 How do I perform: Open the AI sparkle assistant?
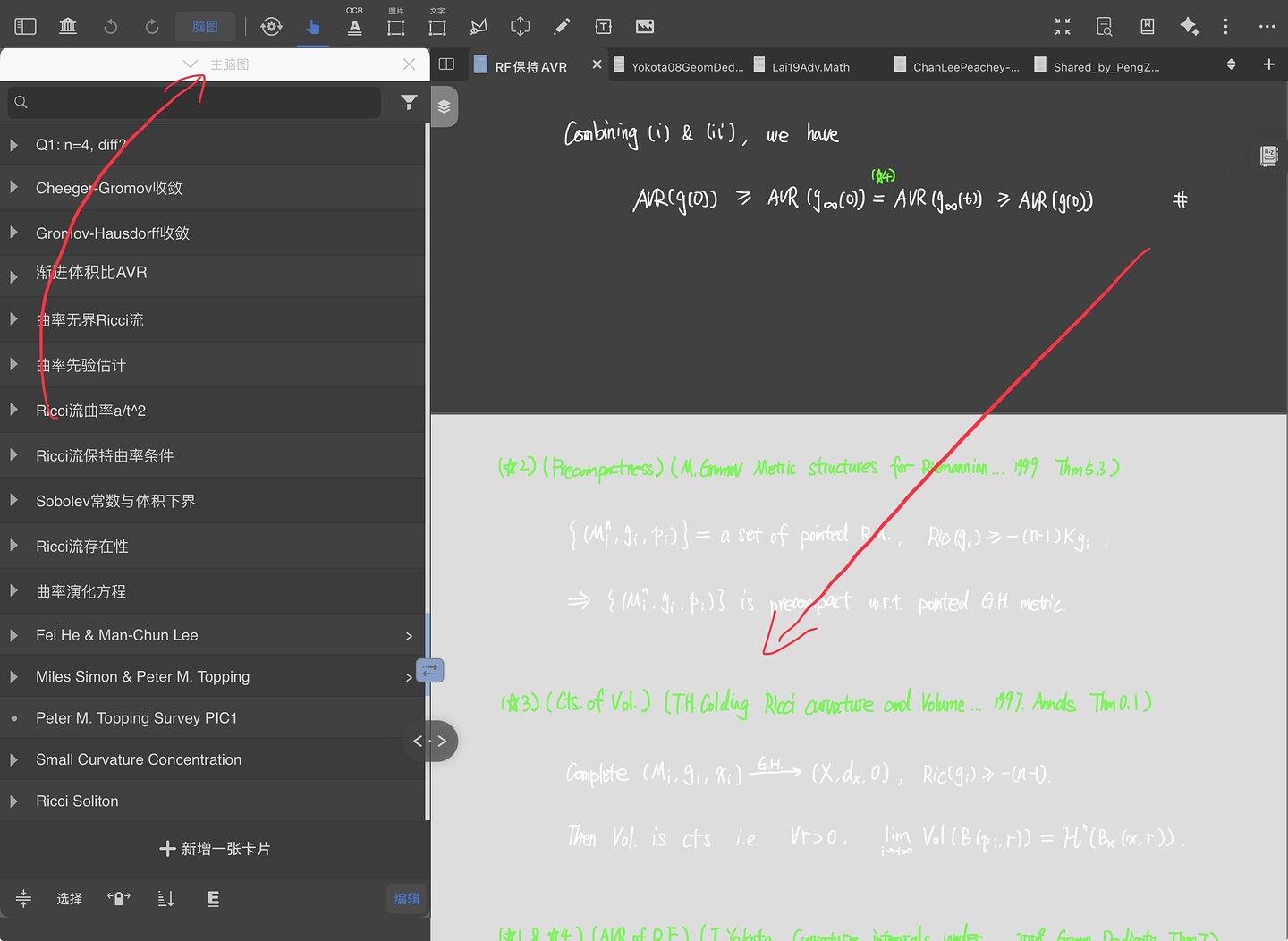coord(1189,27)
